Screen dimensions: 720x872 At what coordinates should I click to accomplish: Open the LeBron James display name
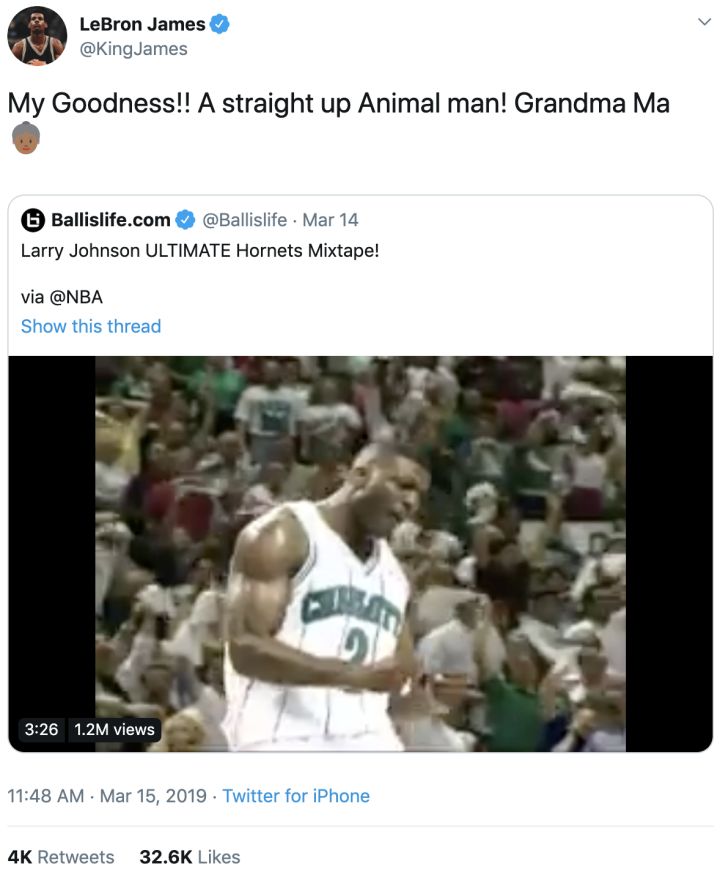[142, 25]
